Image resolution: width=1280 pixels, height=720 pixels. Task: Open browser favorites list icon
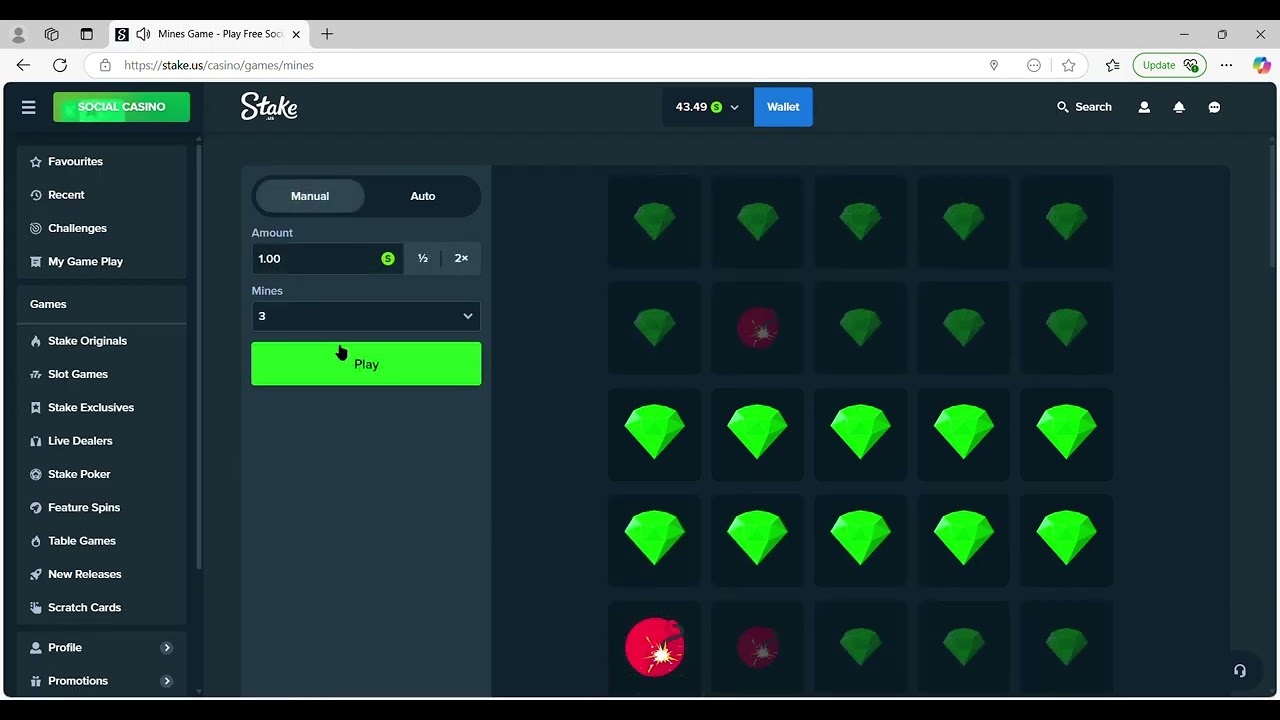click(x=1113, y=65)
